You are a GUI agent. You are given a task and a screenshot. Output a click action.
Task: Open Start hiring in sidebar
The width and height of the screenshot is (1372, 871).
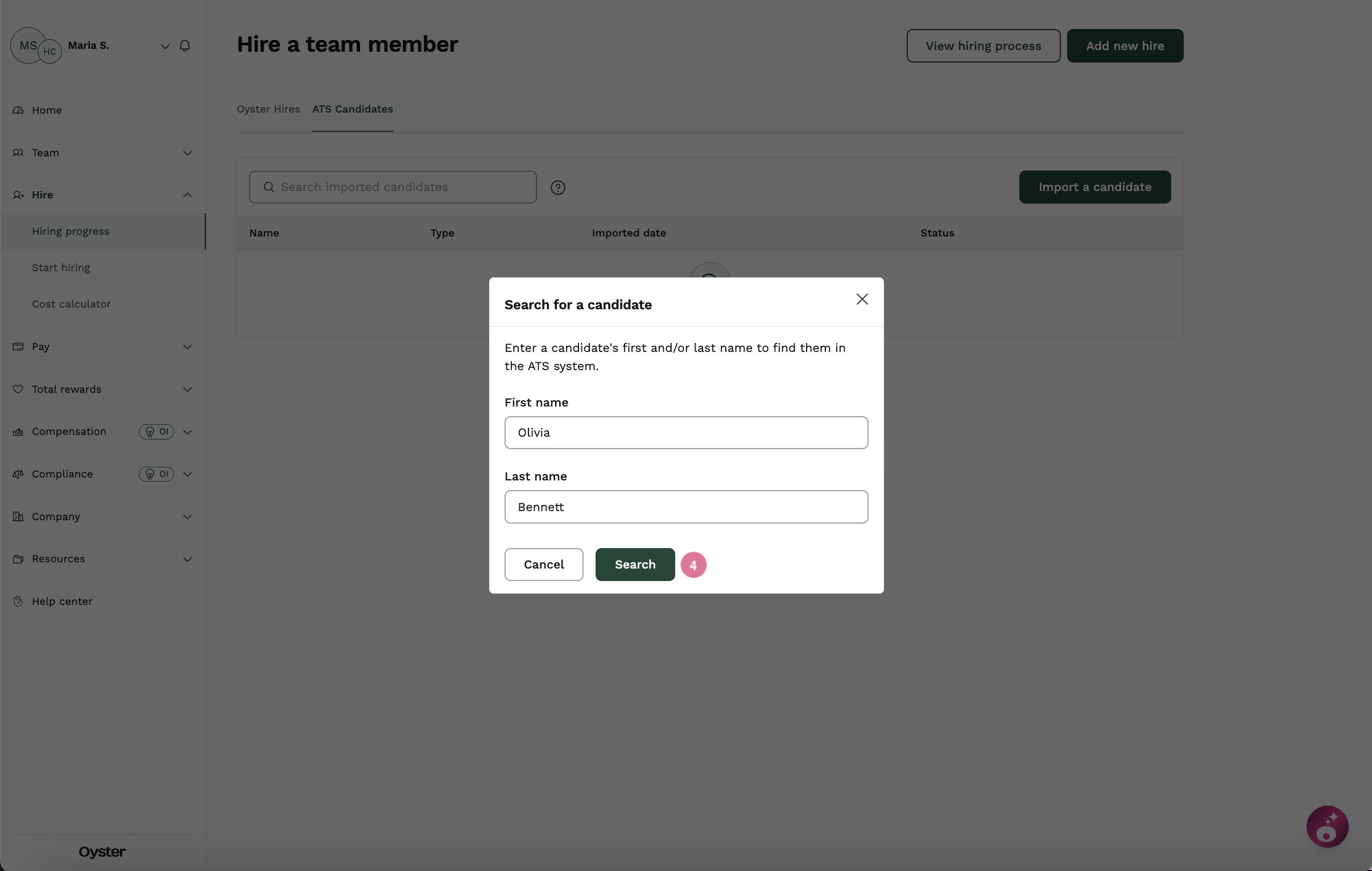click(61, 268)
